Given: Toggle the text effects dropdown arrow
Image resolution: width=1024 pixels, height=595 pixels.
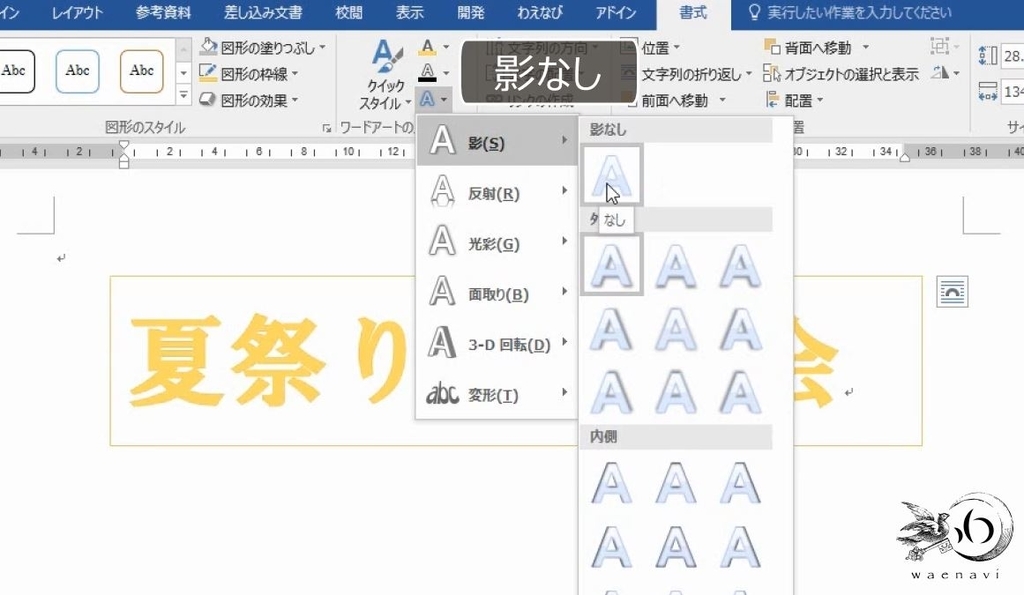Looking at the screenshot, I should 444,99.
